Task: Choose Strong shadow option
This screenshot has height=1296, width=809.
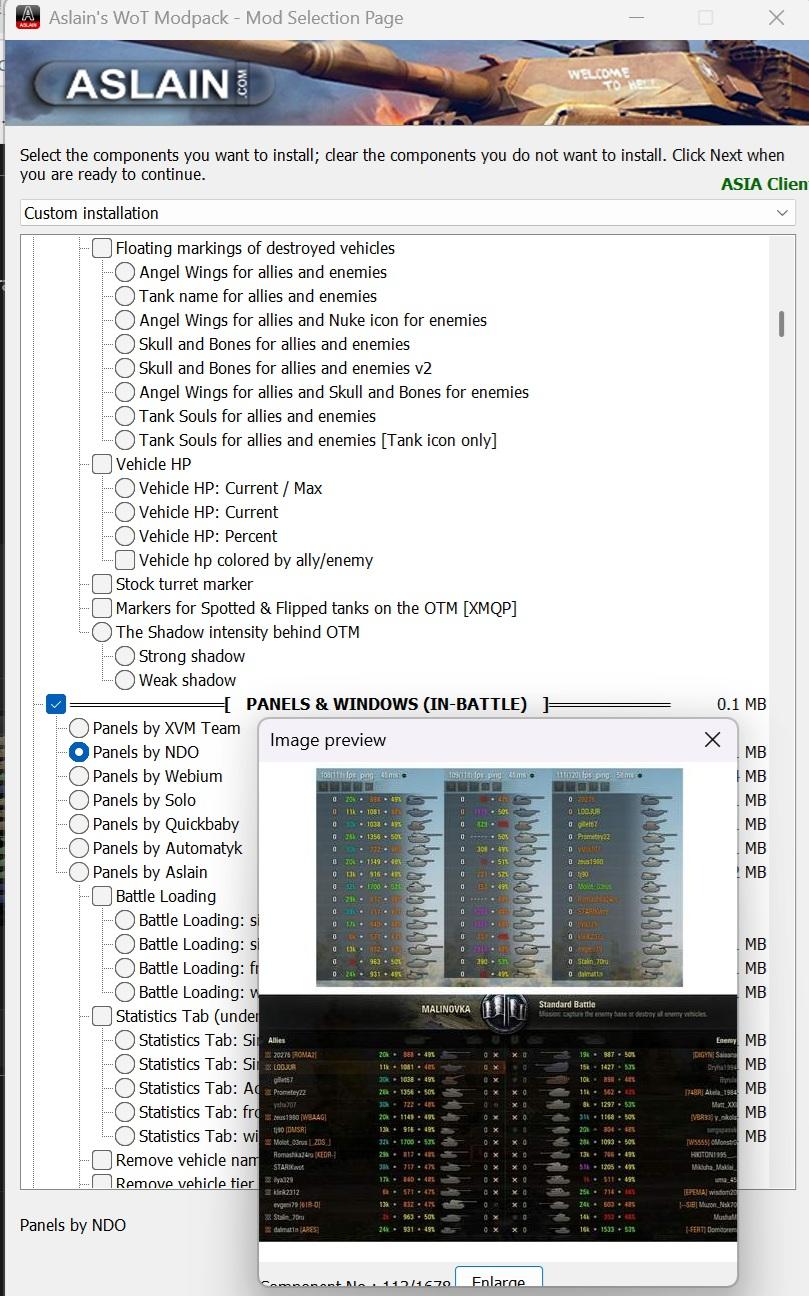Action: 125,656
